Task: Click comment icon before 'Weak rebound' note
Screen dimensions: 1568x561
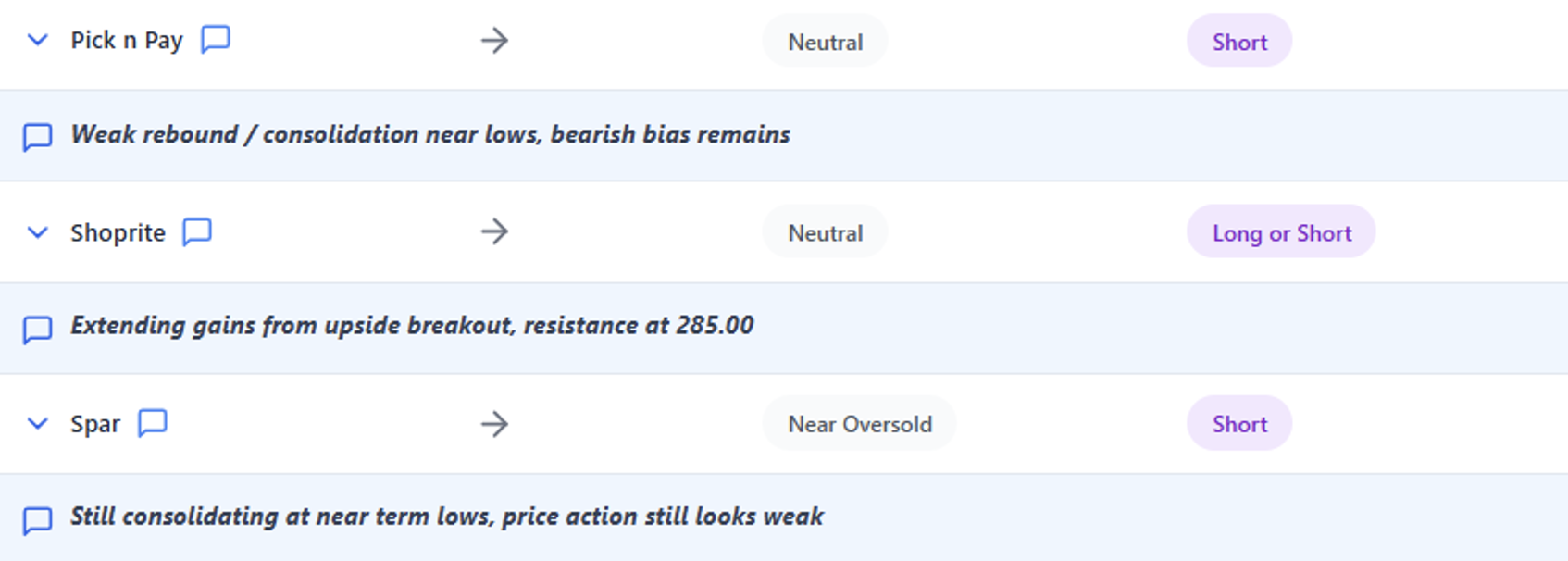Action: pos(37,136)
